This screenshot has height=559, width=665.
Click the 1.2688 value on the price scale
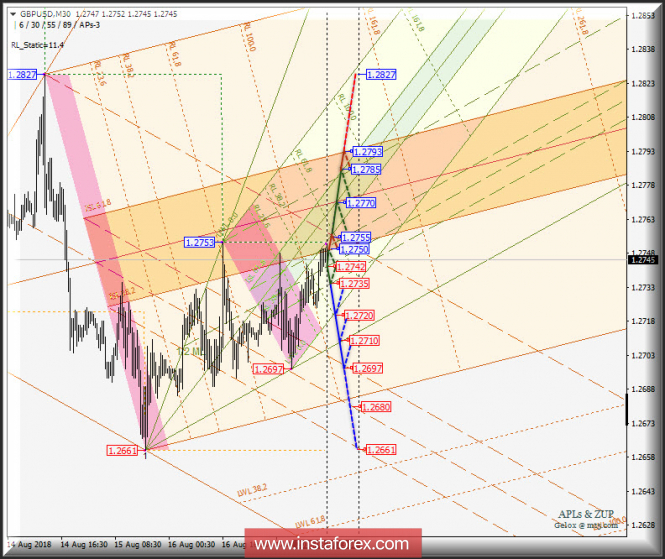pyautogui.click(x=643, y=389)
